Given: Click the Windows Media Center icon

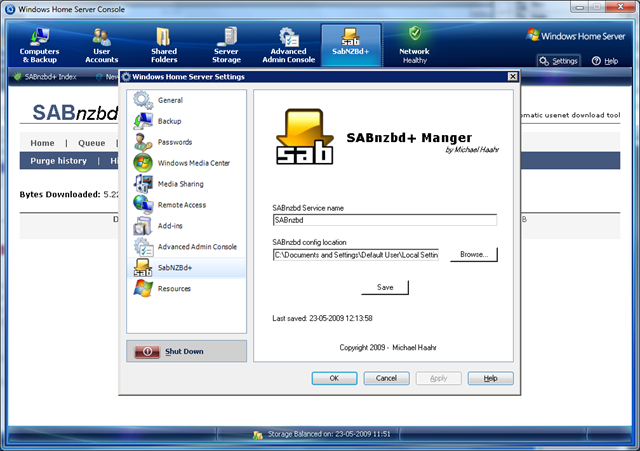Looking at the screenshot, I should 143,163.
